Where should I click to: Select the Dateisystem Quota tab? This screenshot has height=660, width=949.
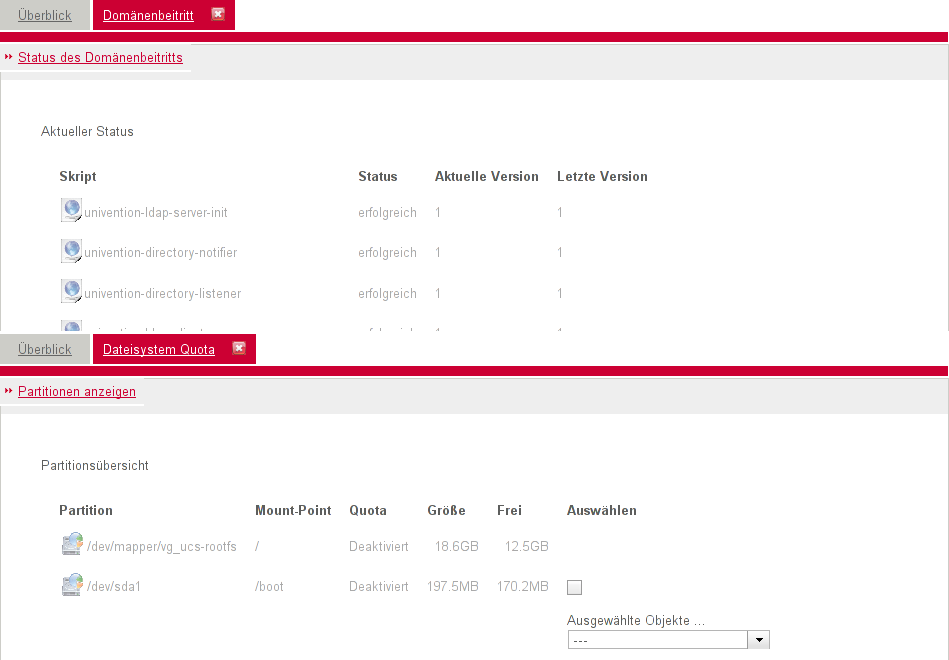point(159,349)
